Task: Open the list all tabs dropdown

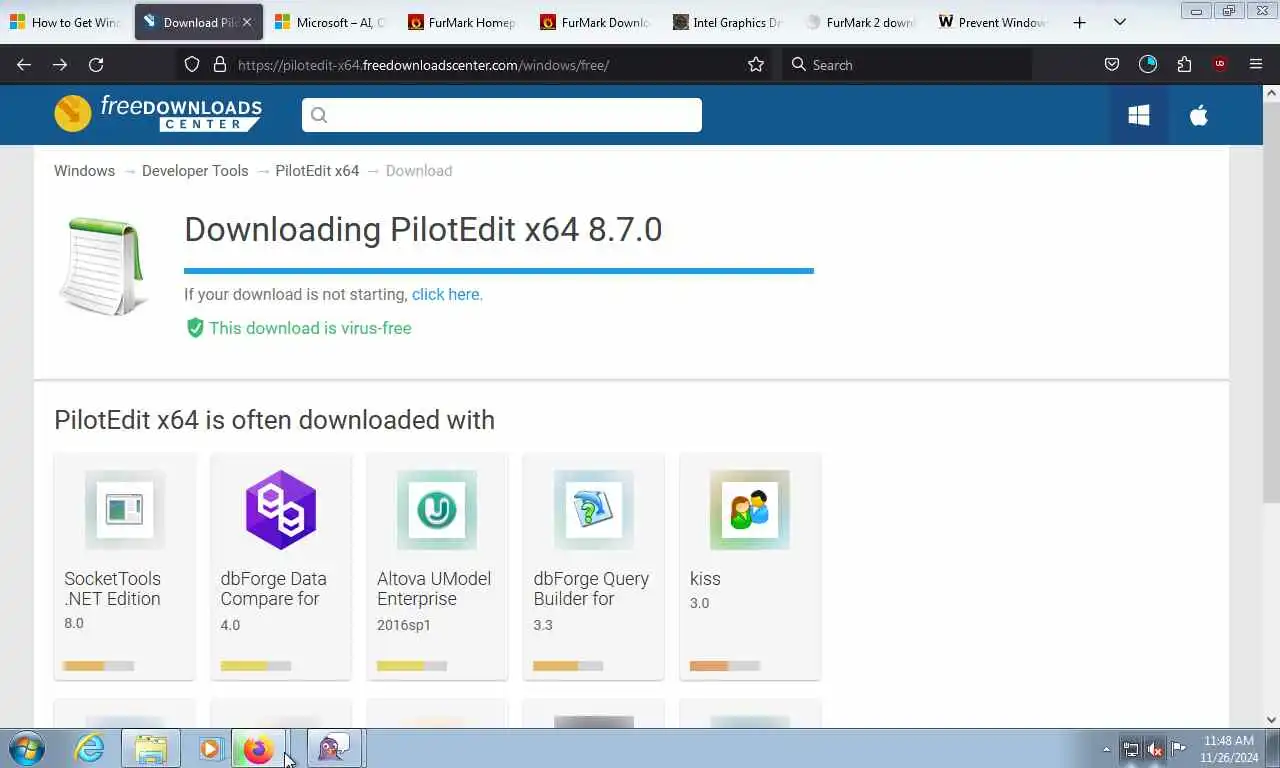Action: (x=1120, y=22)
